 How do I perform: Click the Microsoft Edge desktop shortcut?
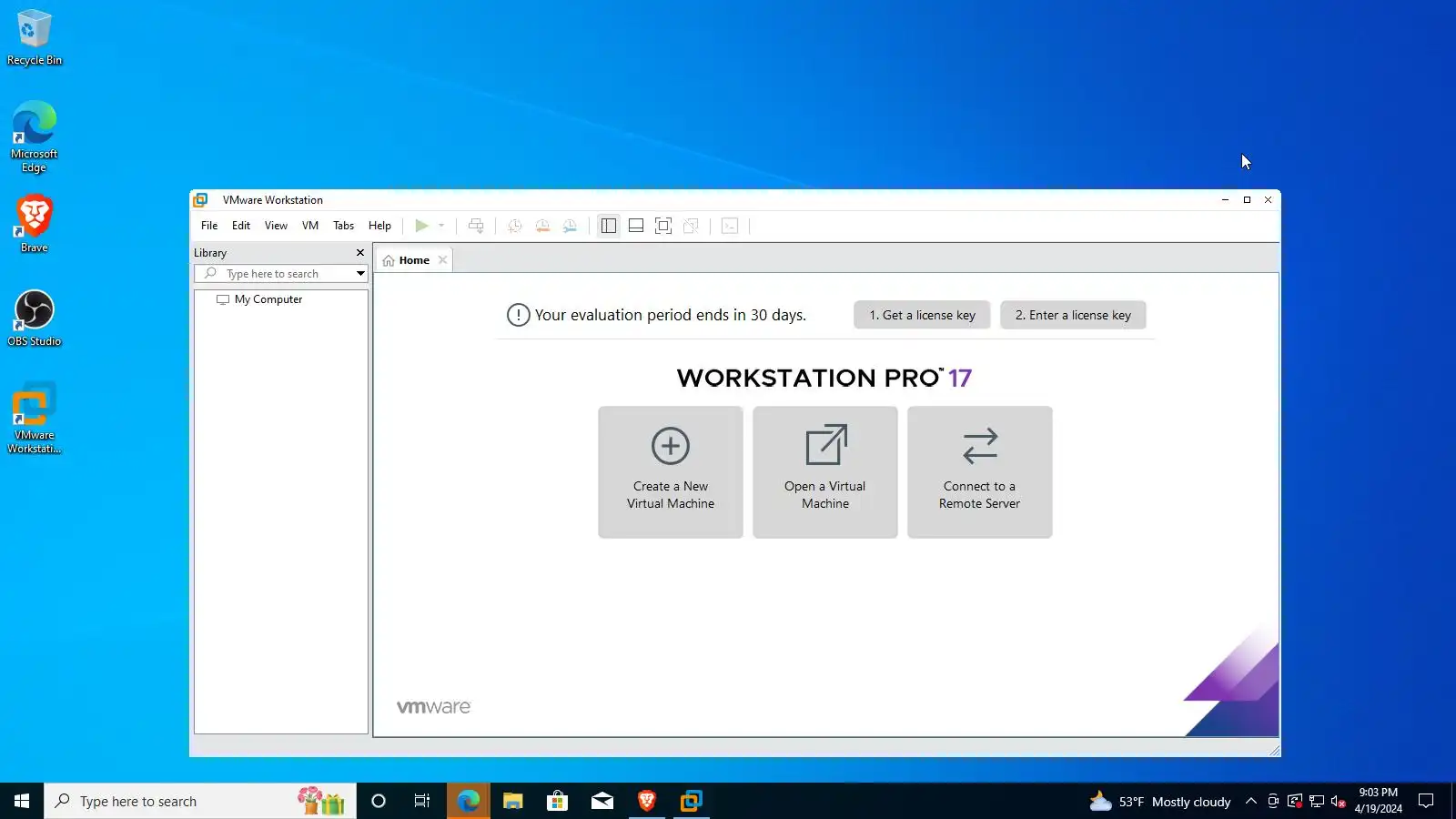pos(35,137)
